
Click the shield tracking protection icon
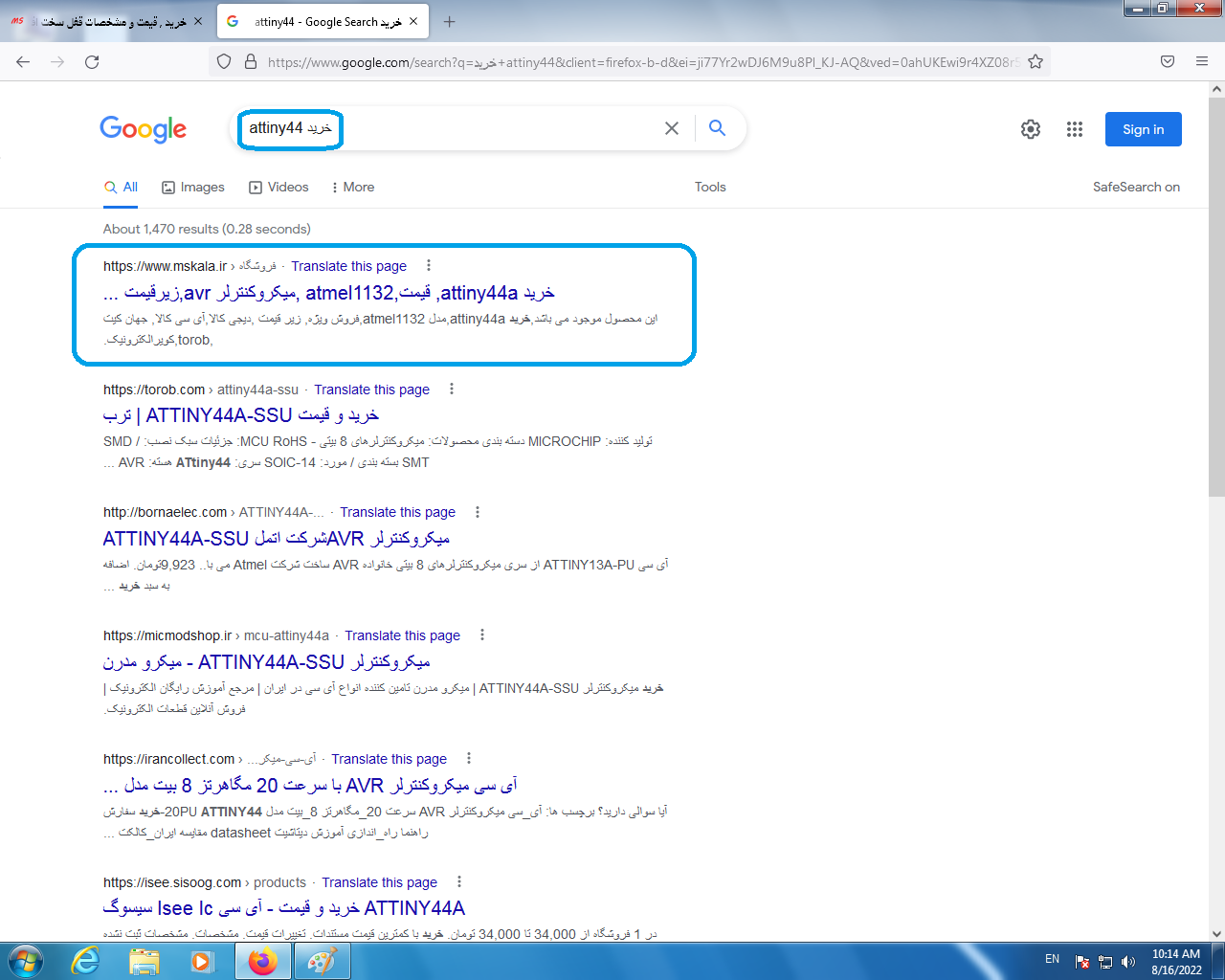pos(224,61)
